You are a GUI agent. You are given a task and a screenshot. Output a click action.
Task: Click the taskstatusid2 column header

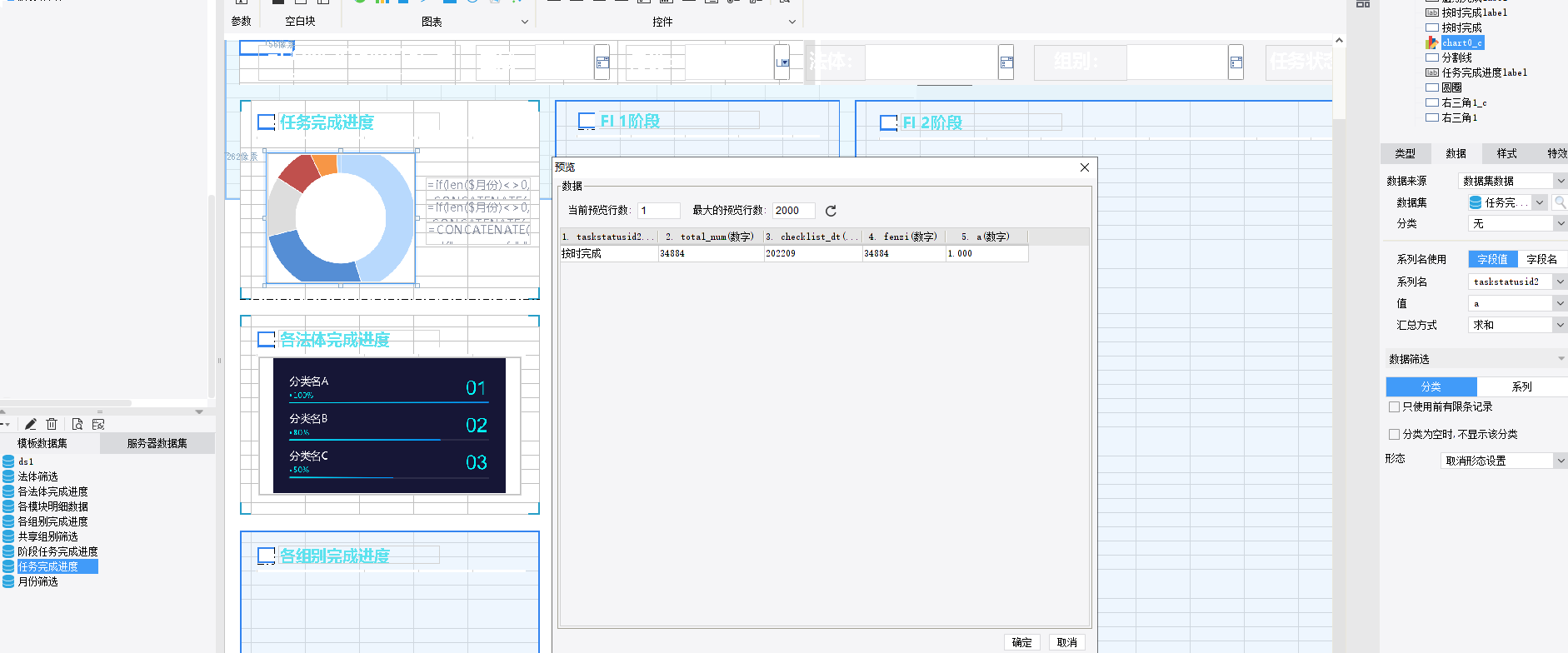pos(609,237)
